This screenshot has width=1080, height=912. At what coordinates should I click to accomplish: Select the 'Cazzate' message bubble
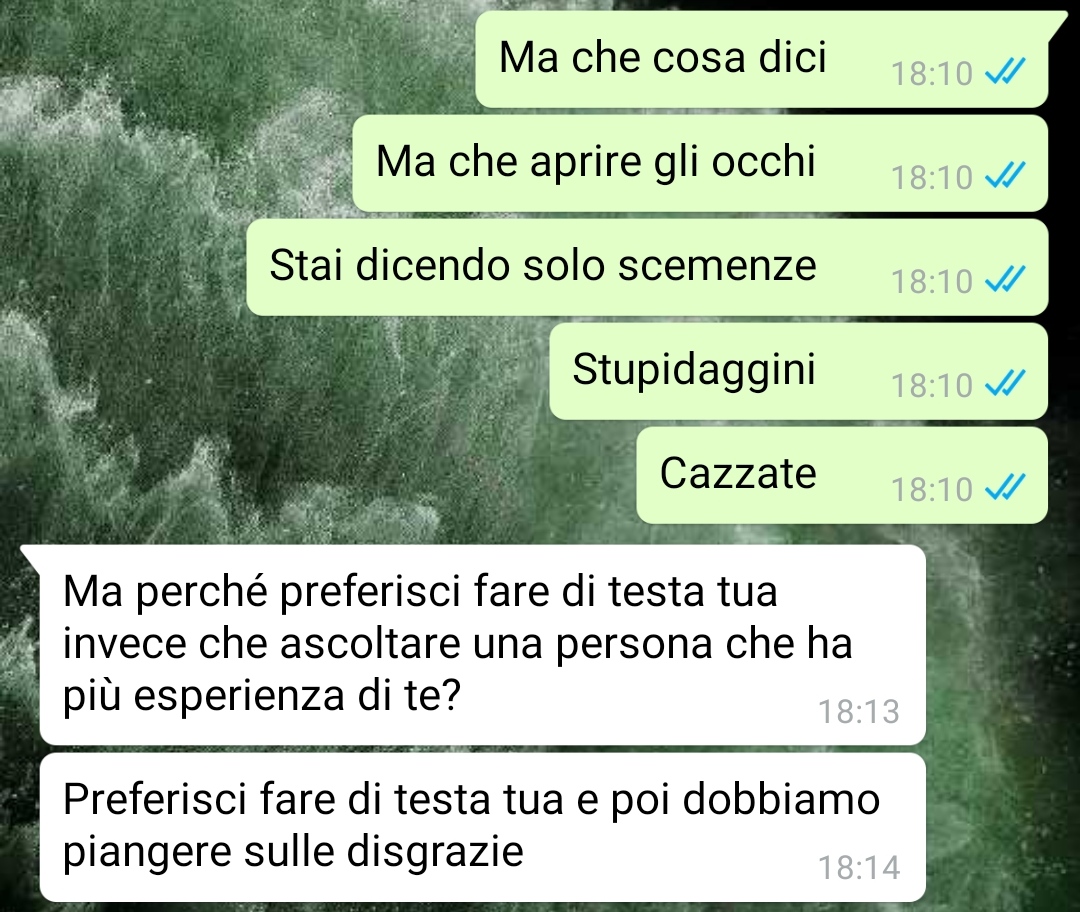[842, 475]
